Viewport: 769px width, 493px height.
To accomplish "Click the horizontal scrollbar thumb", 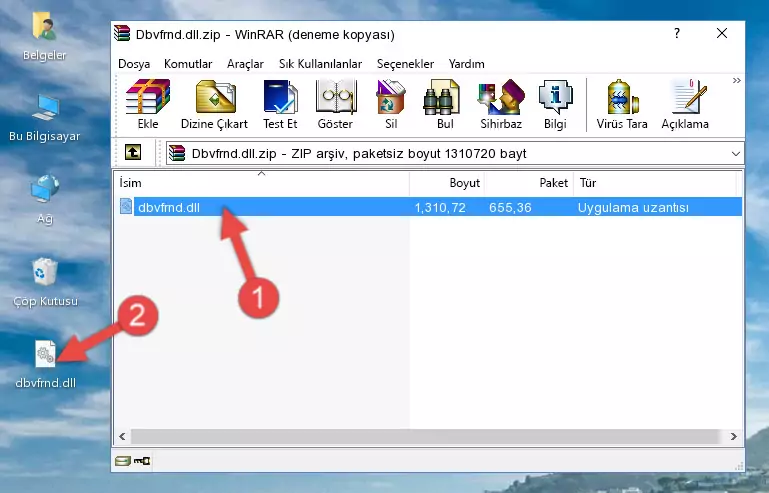I will click(425, 436).
